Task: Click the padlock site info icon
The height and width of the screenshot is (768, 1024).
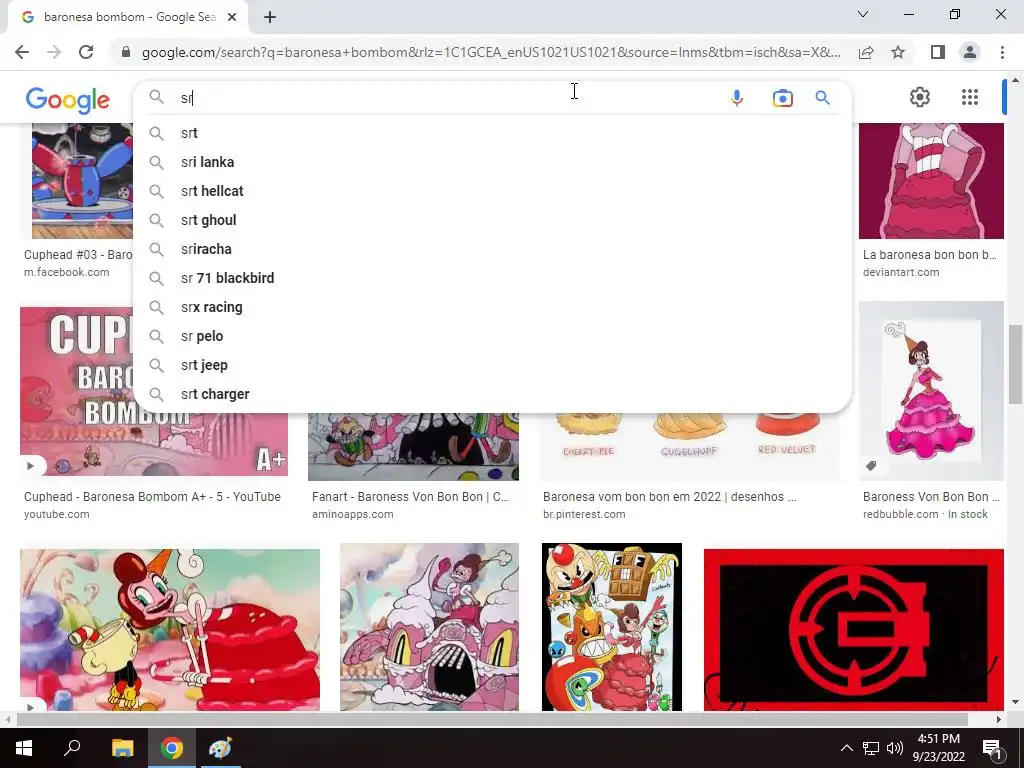Action: [126, 52]
